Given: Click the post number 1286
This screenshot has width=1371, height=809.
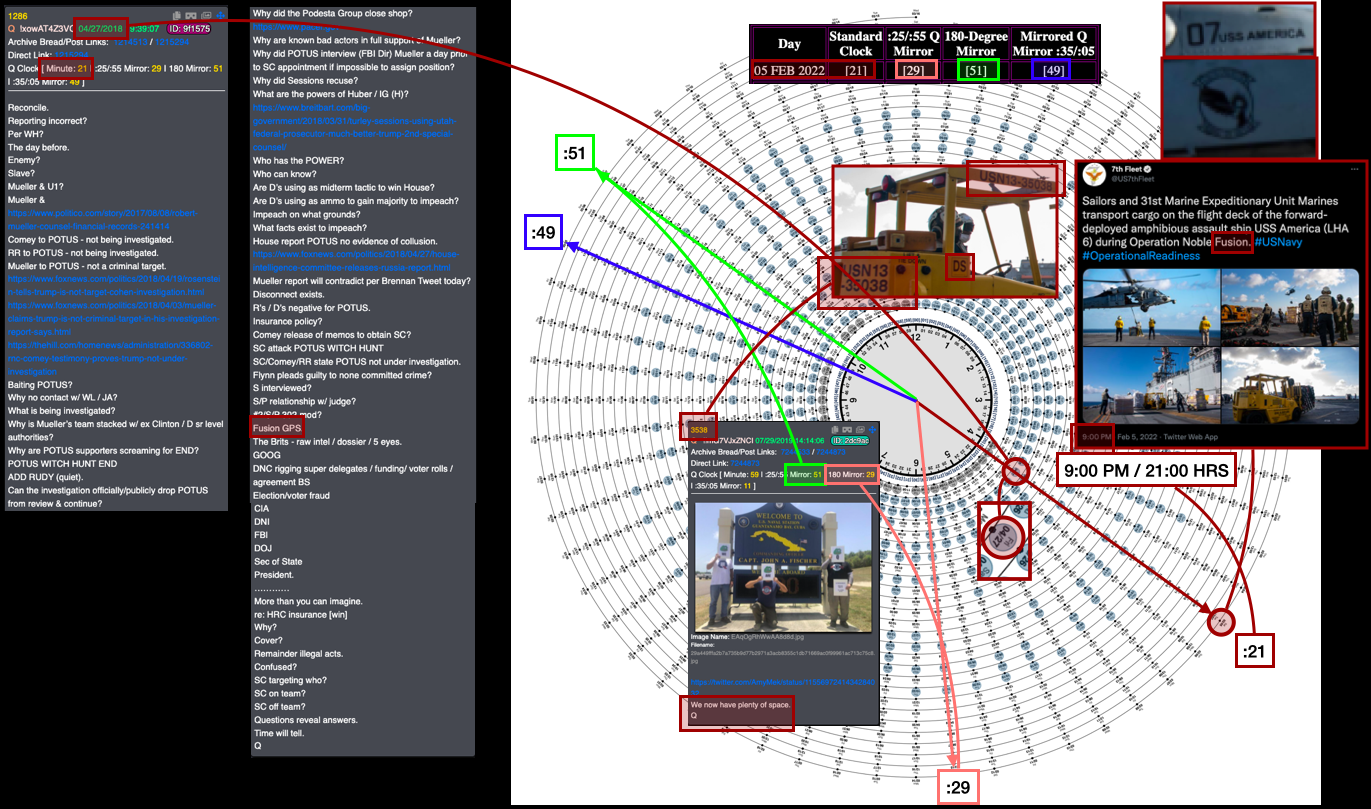Looking at the screenshot, I should pos(17,16).
